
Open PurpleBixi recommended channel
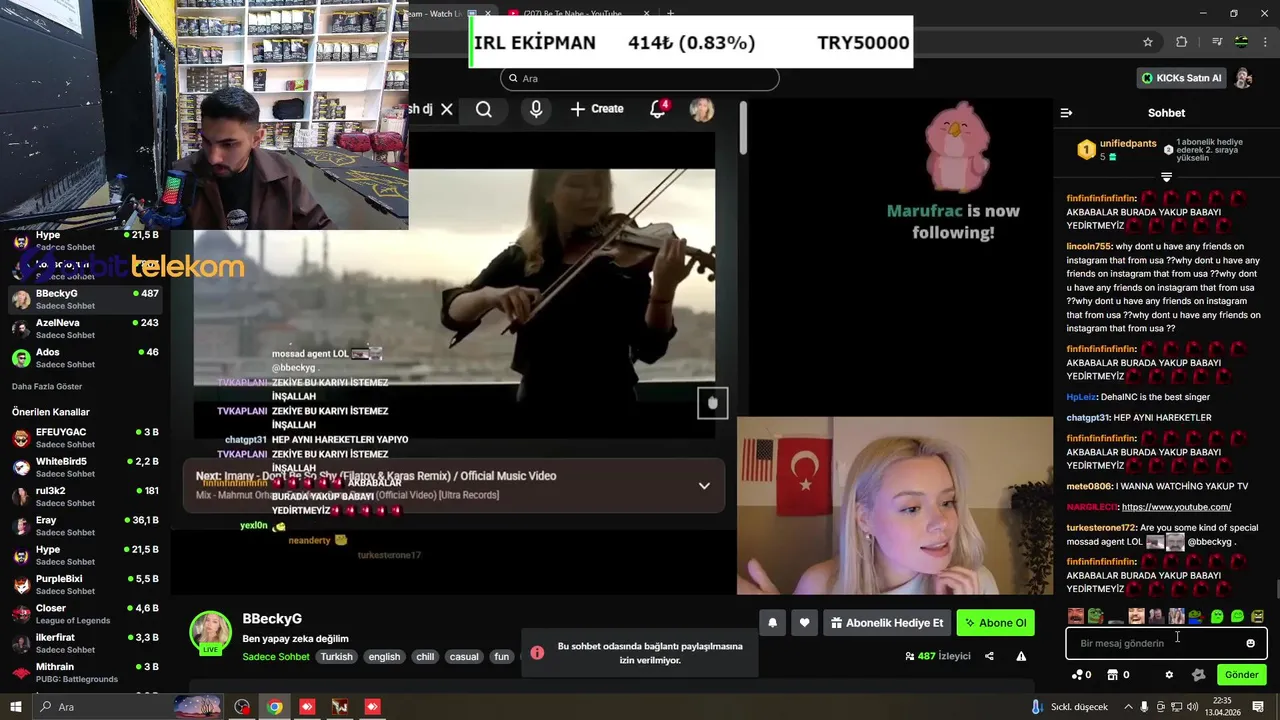(85, 584)
